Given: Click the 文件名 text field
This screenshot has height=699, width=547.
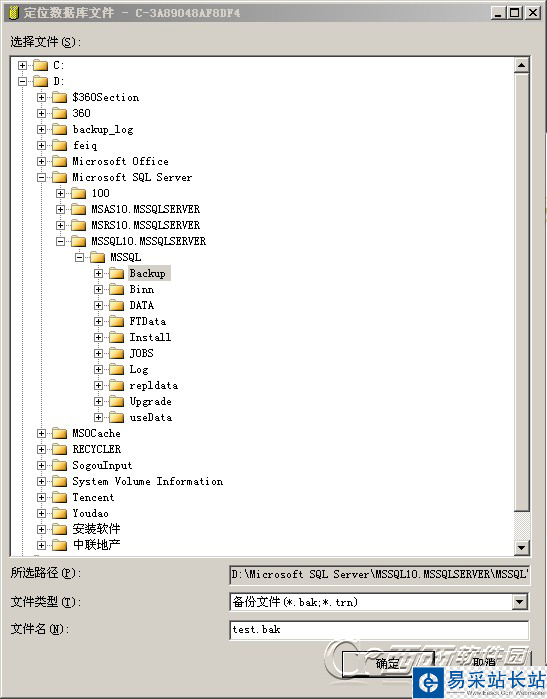Looking at the screenshot, I should point(379,629).
